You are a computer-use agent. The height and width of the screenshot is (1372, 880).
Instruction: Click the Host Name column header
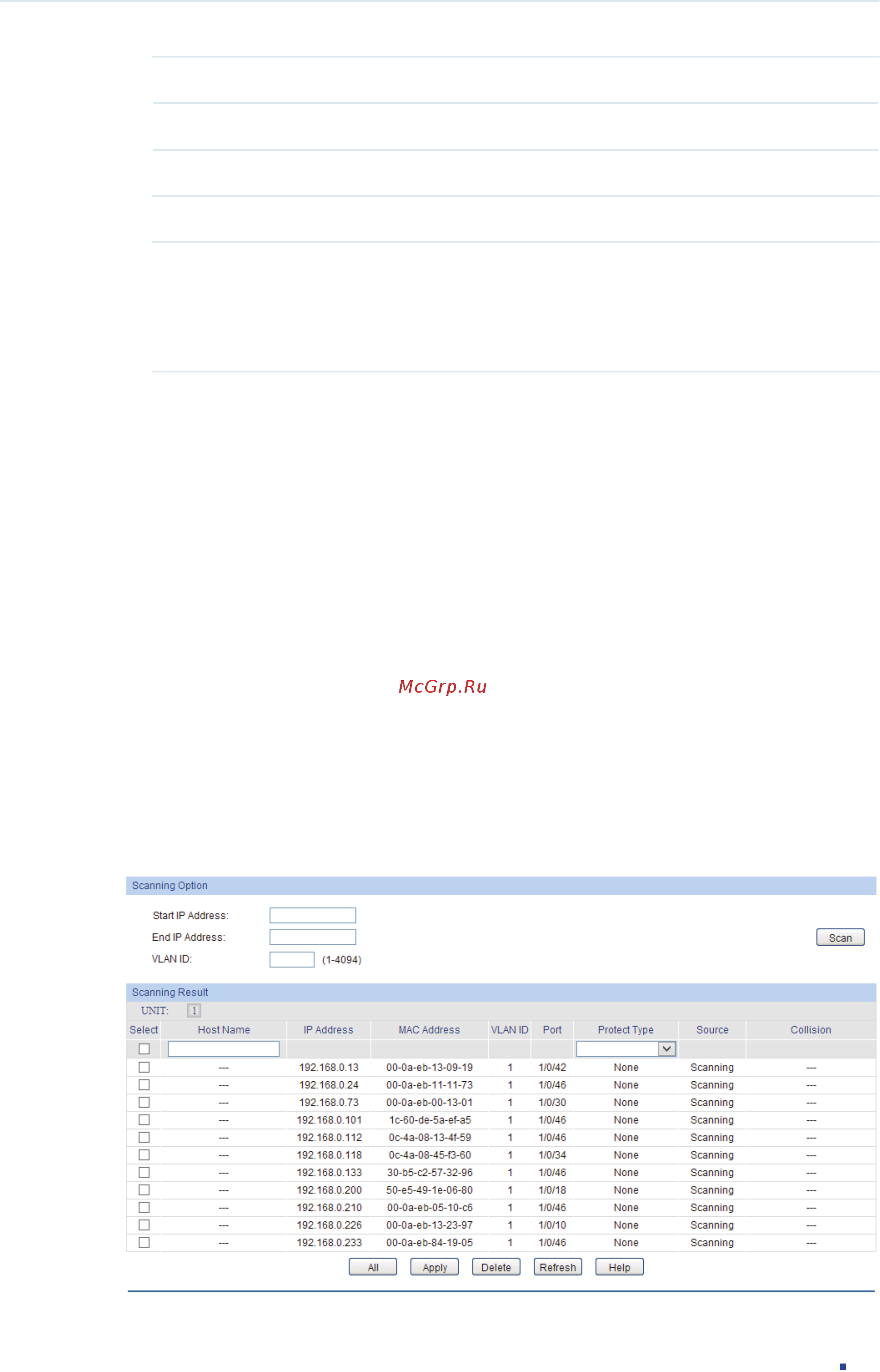(x=223, y=1029)
